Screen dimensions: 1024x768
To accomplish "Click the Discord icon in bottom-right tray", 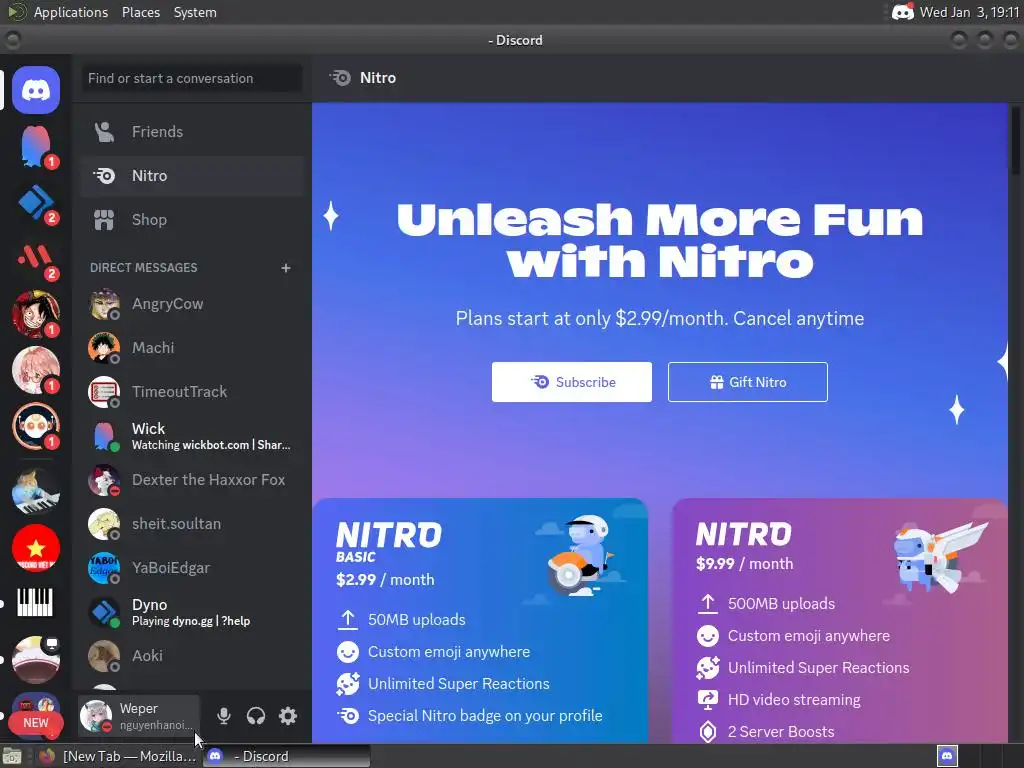I will [948, 756].
